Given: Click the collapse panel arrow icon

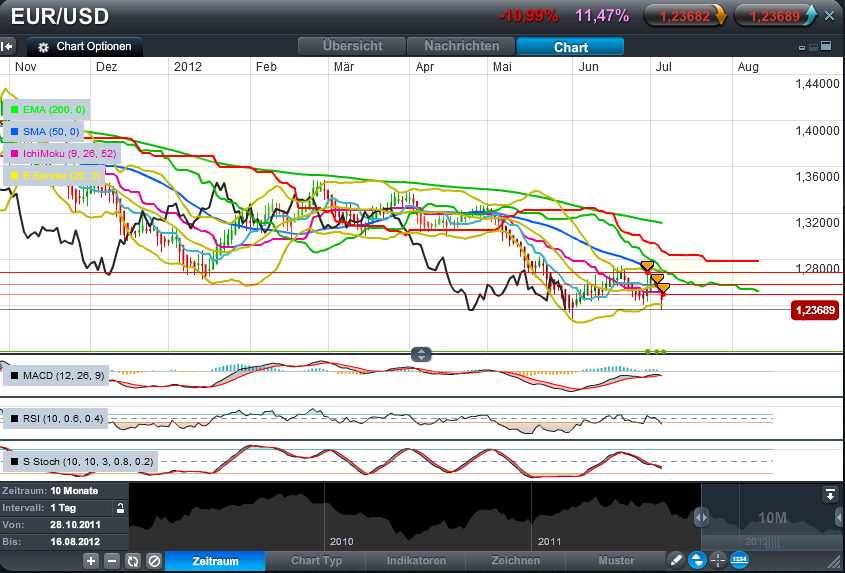Looking at the screenshot, I should [x=7, y=47].
